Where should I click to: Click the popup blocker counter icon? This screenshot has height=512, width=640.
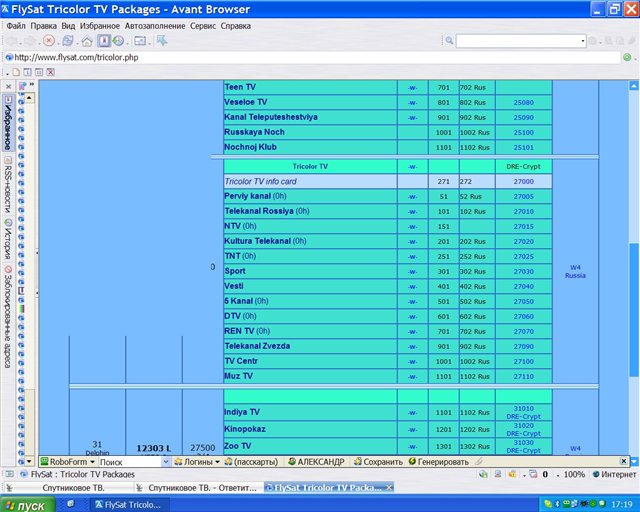[x=533, y=474]
